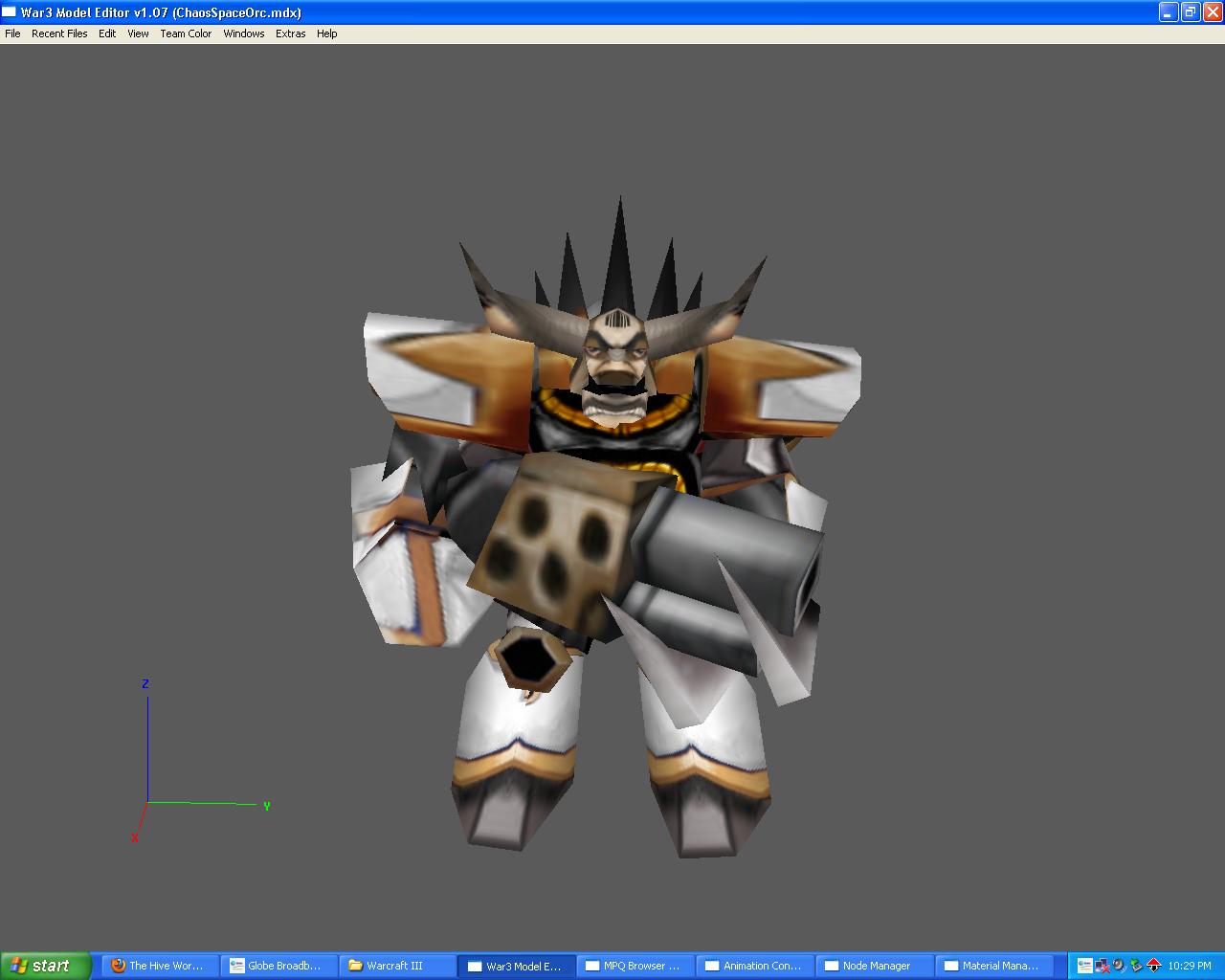
Task: Click the Windows Start button
Action: [46, 966]
